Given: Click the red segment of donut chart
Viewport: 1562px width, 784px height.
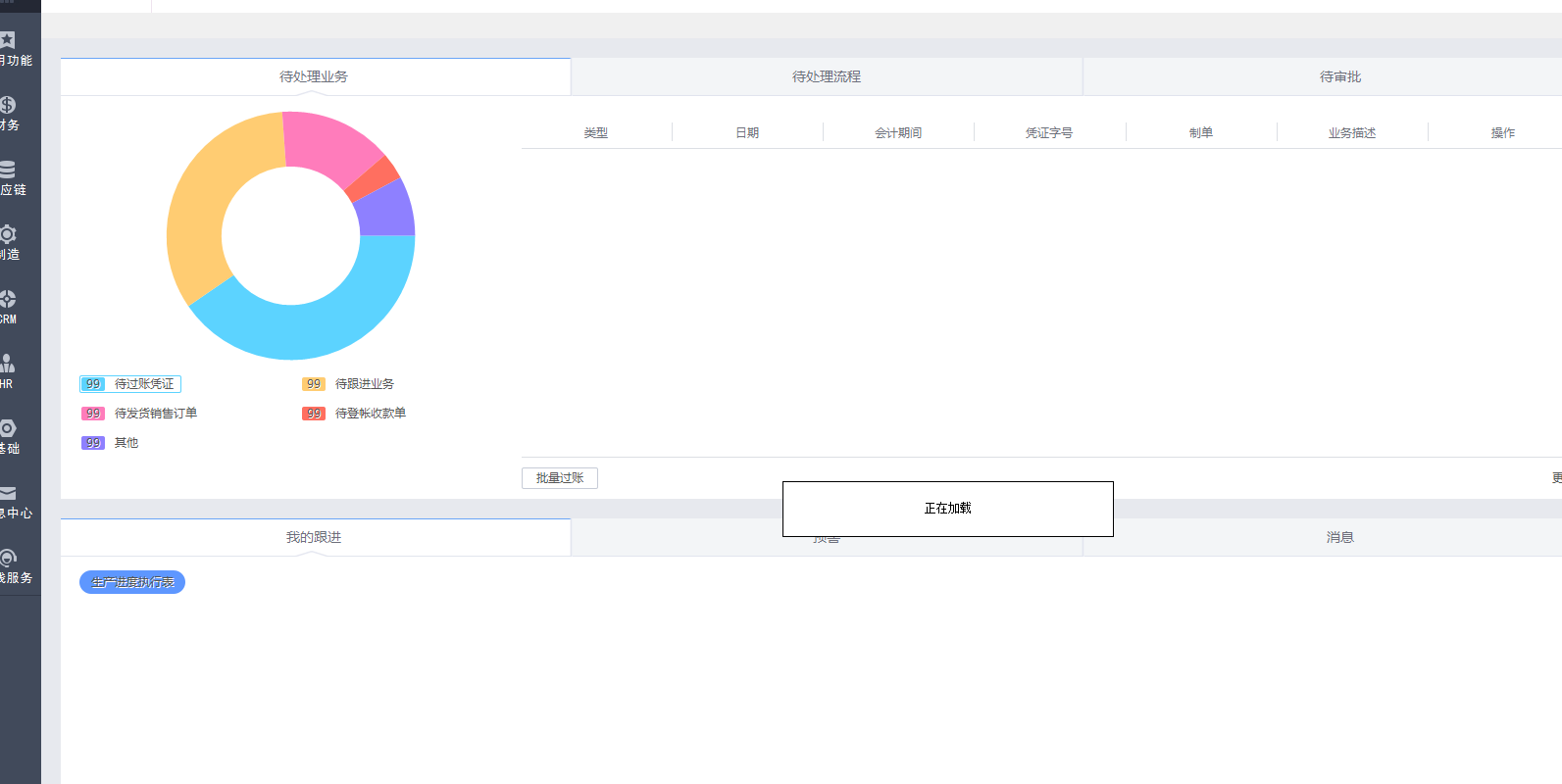Looking at the screenshot, I should click(x=373, y=178).
